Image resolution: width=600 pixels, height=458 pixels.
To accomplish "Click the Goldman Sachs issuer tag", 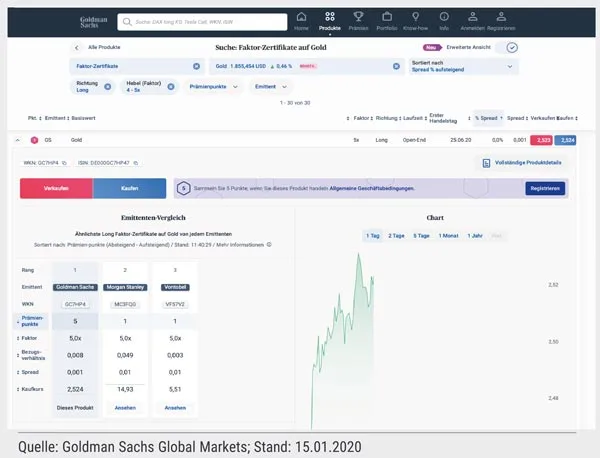I will [x=75, y=287].
